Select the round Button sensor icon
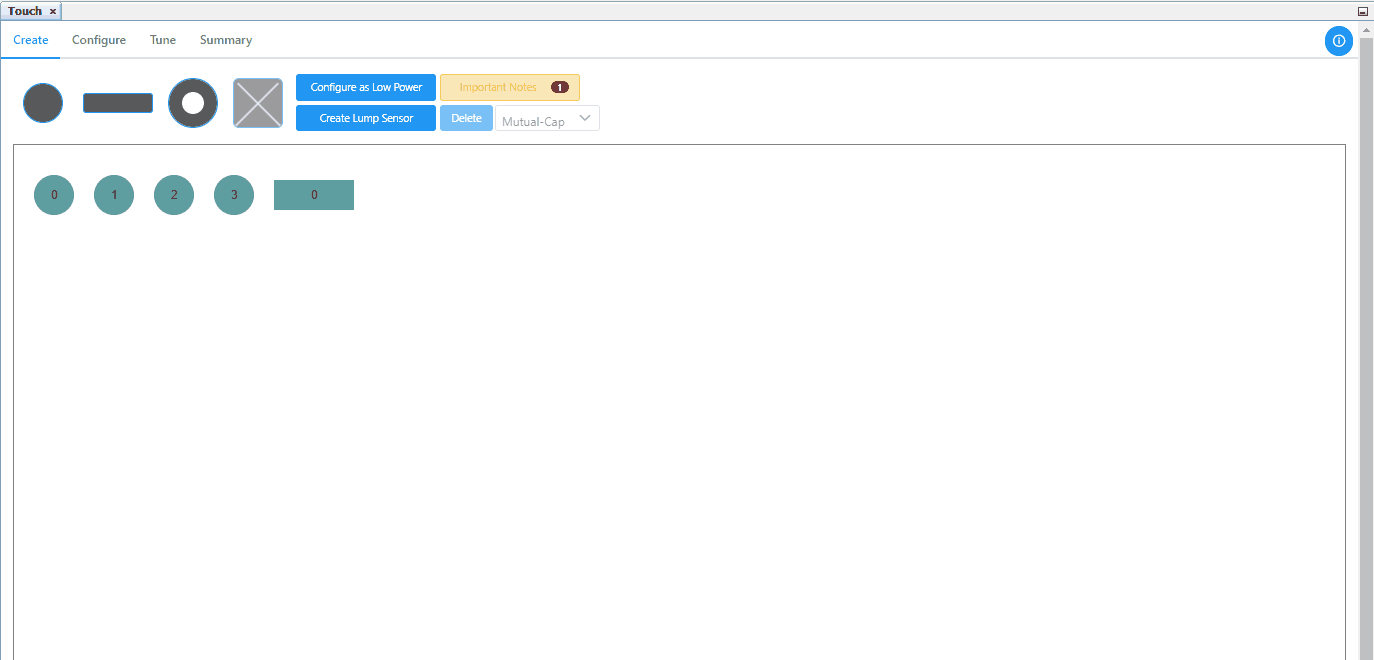Screen dimensions: 1374x660 [43, 103]
